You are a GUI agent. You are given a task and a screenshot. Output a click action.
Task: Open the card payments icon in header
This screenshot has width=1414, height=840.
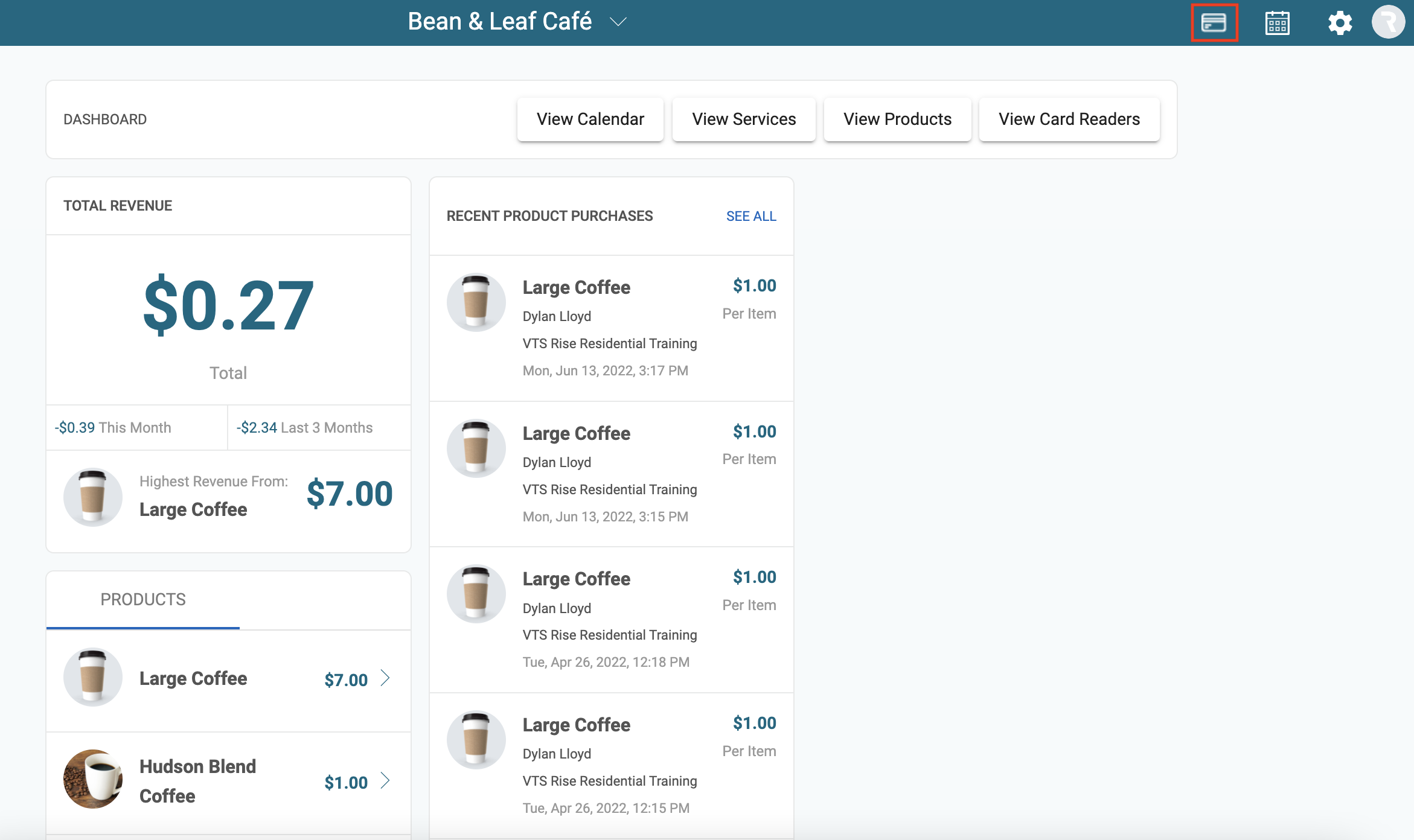click(1214, 23)
